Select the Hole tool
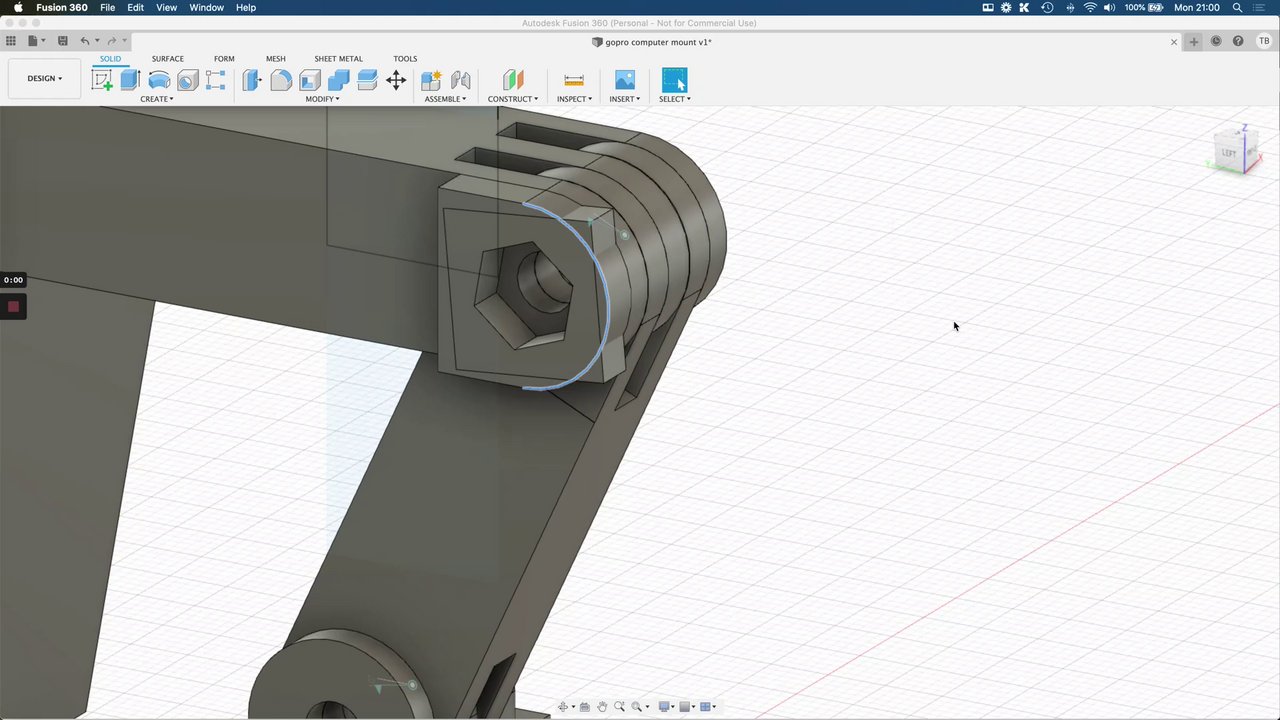1280x720 pixels. 187,81
